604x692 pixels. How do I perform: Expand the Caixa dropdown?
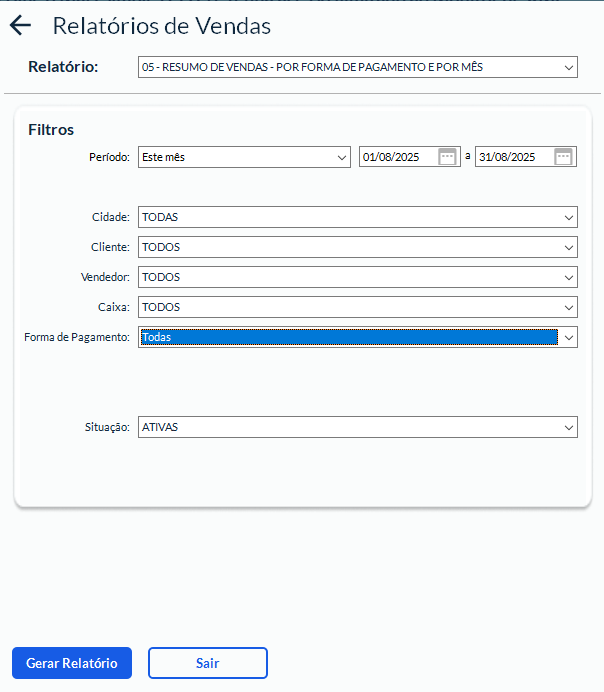[568, 307]
